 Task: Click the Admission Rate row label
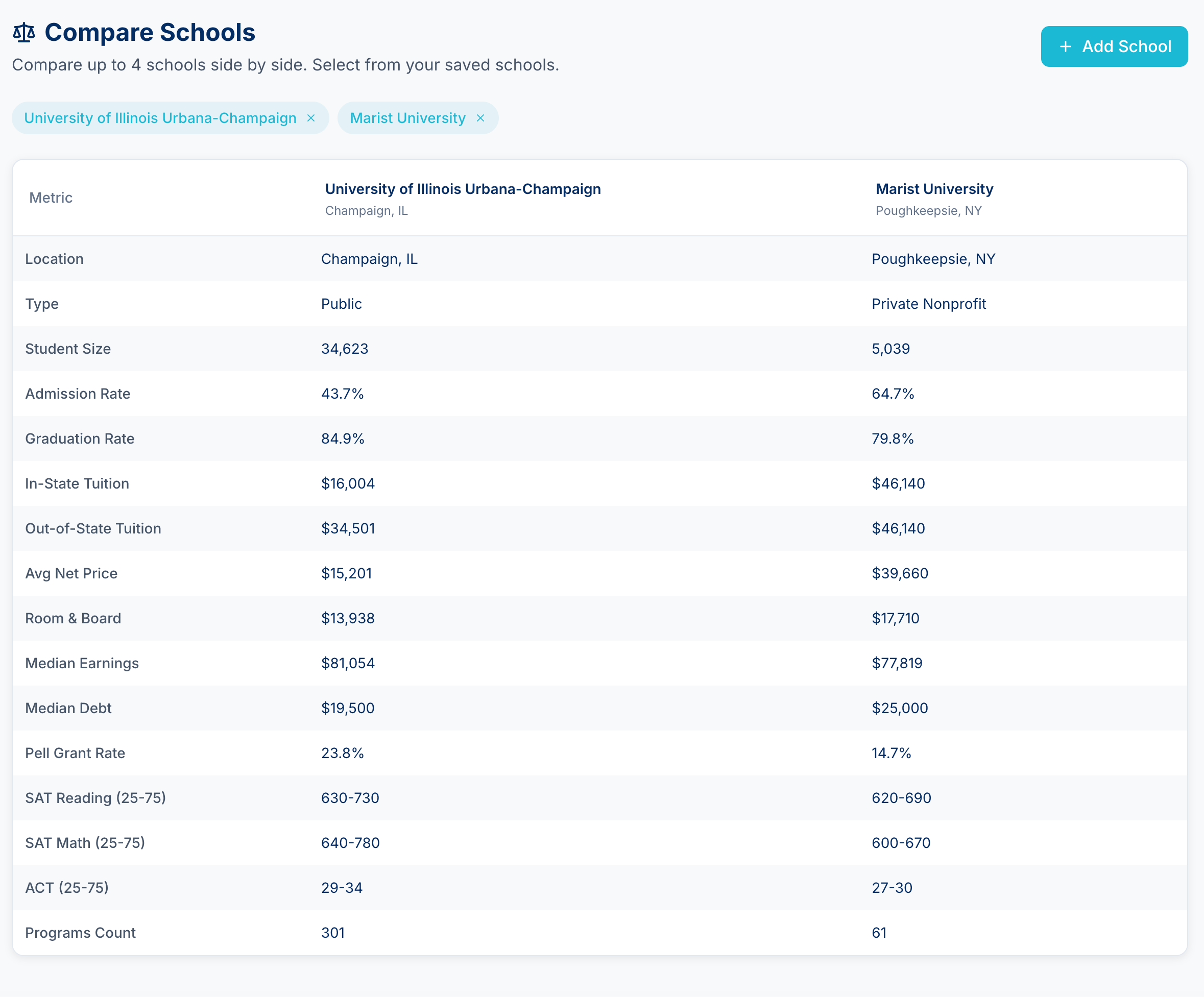point(78,393)
